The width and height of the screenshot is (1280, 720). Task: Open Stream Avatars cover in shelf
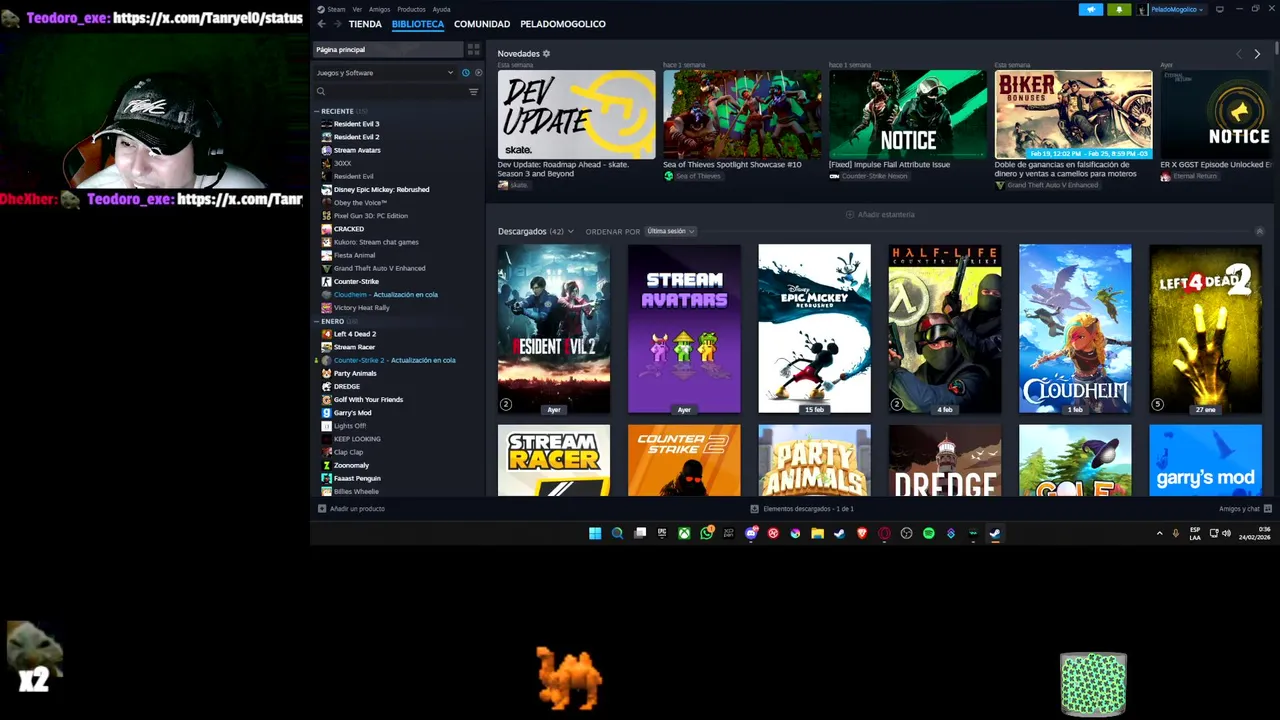(x=684, y=329)
